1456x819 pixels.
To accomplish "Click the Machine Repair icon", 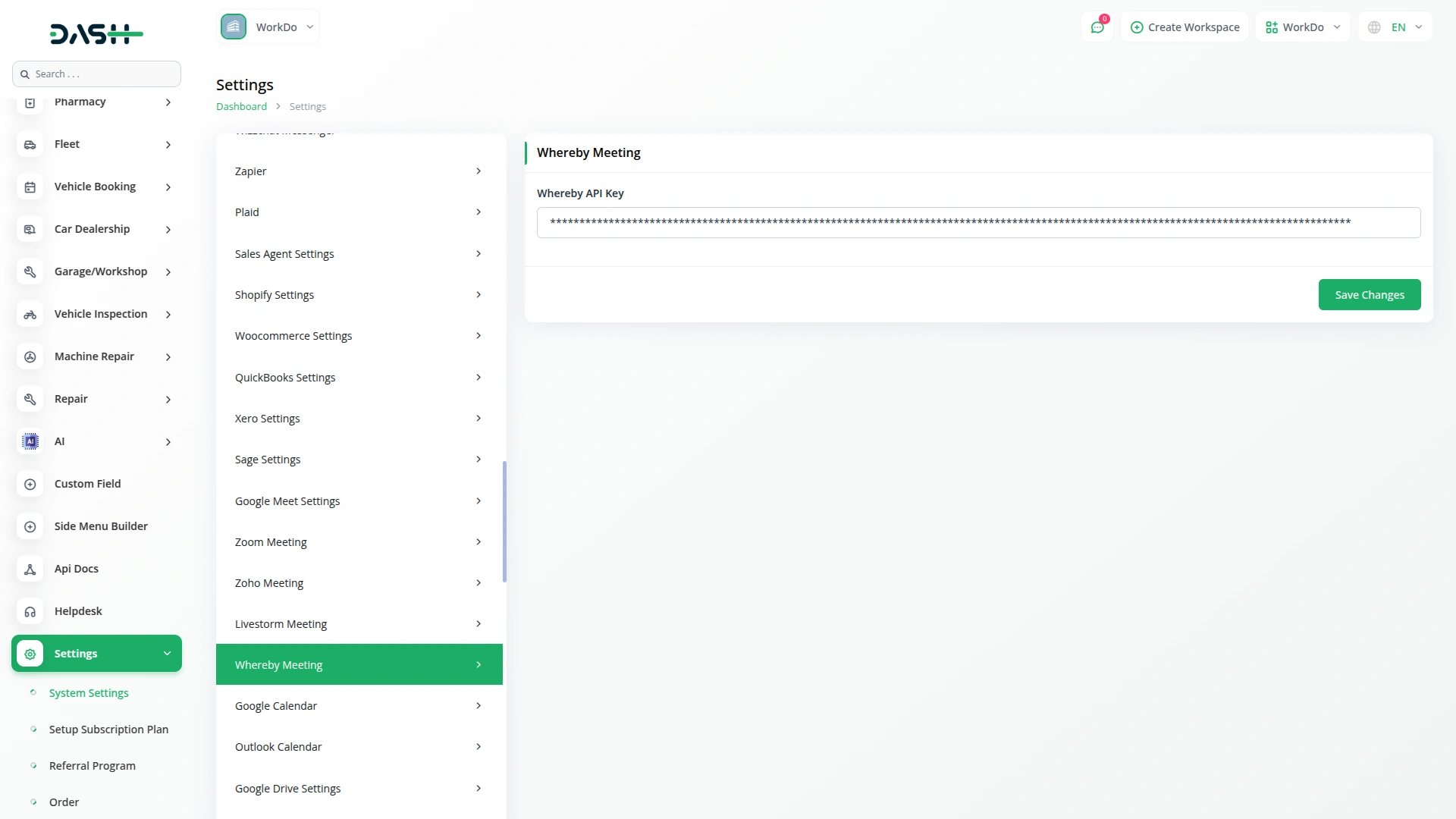I will (30, 356).
